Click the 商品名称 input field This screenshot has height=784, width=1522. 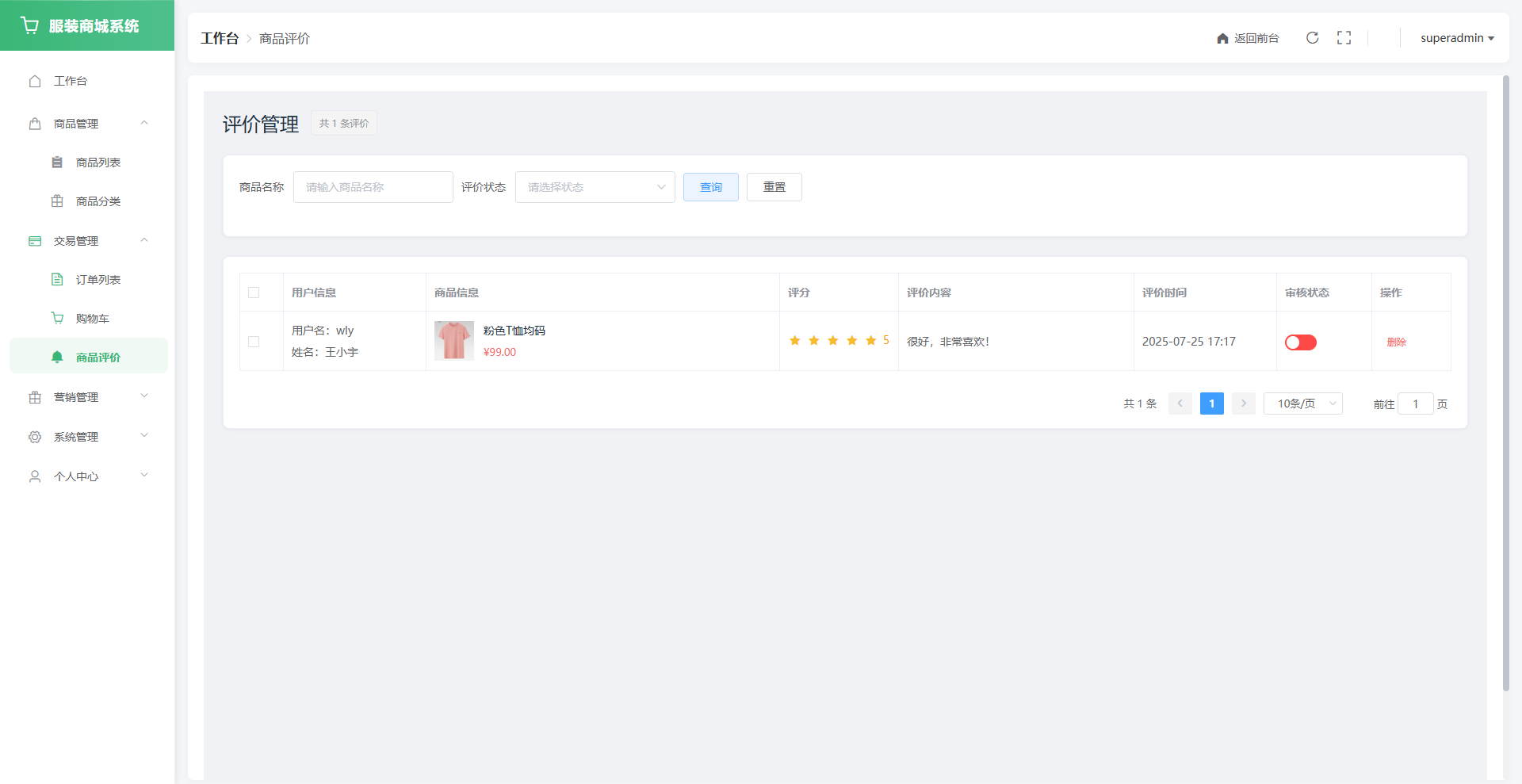(x=373, y=187)
